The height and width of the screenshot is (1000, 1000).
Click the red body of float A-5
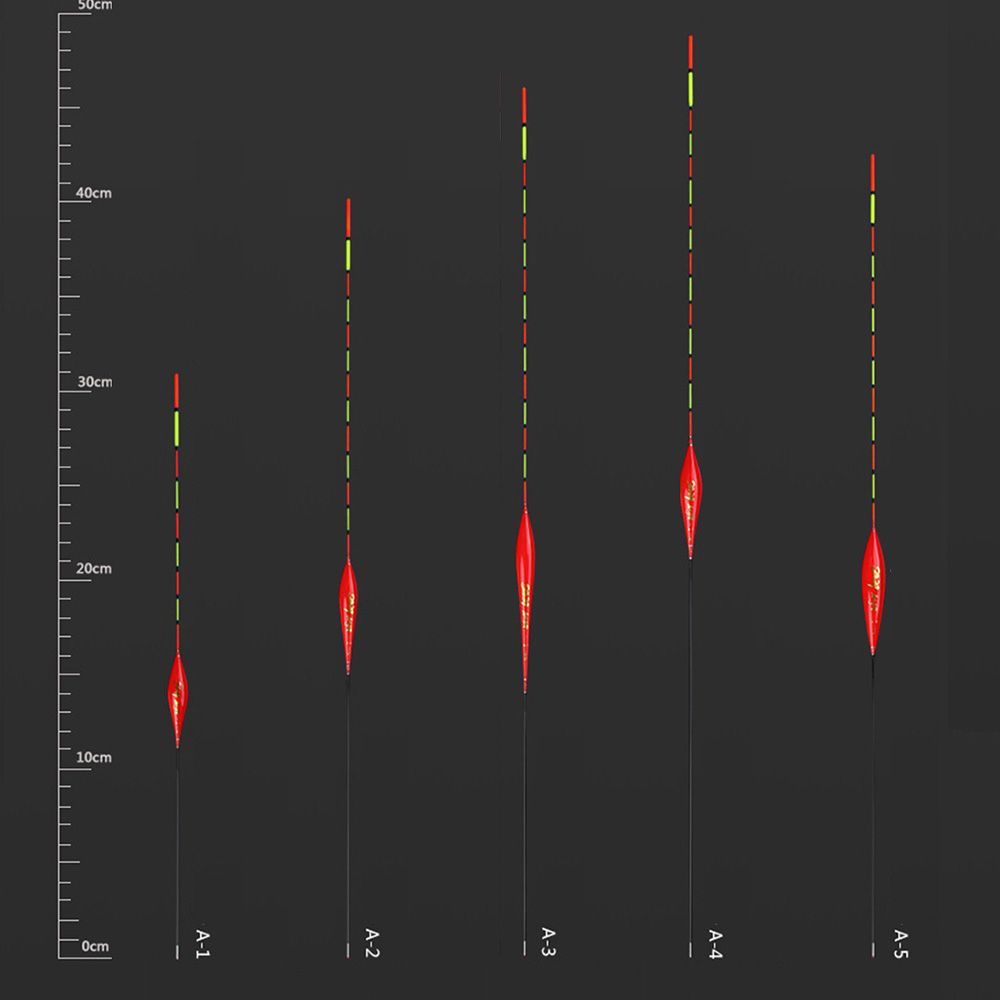coord(873,590)
